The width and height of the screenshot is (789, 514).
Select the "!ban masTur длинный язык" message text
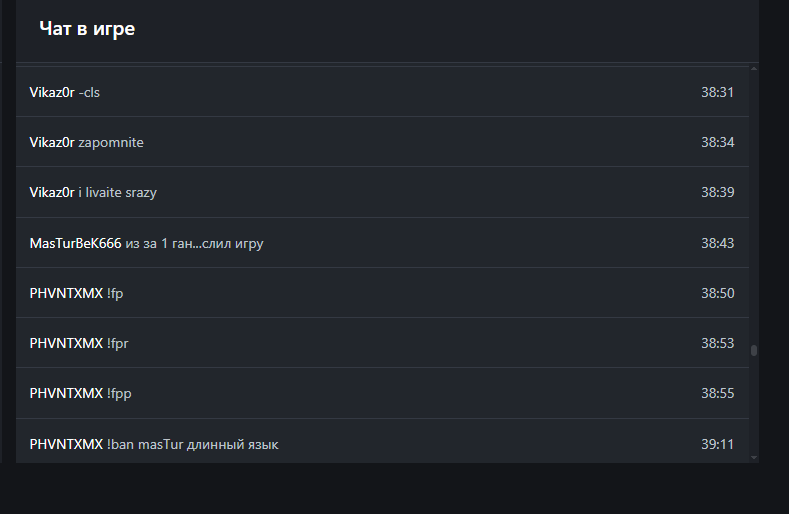point(192,444)
